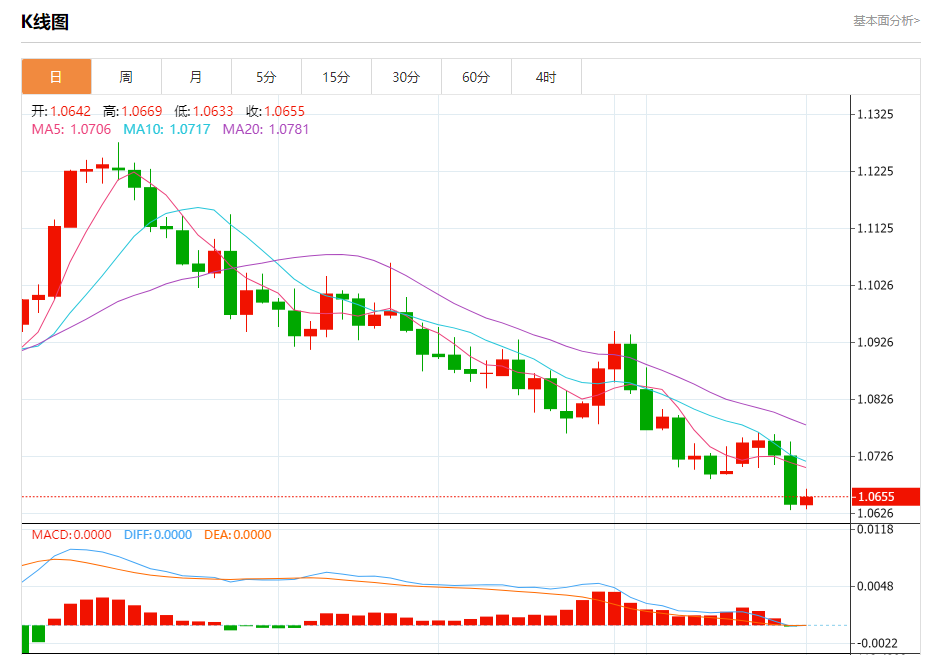
Task: Open the 基本面分析> link
Action: [x=886, y=21]
